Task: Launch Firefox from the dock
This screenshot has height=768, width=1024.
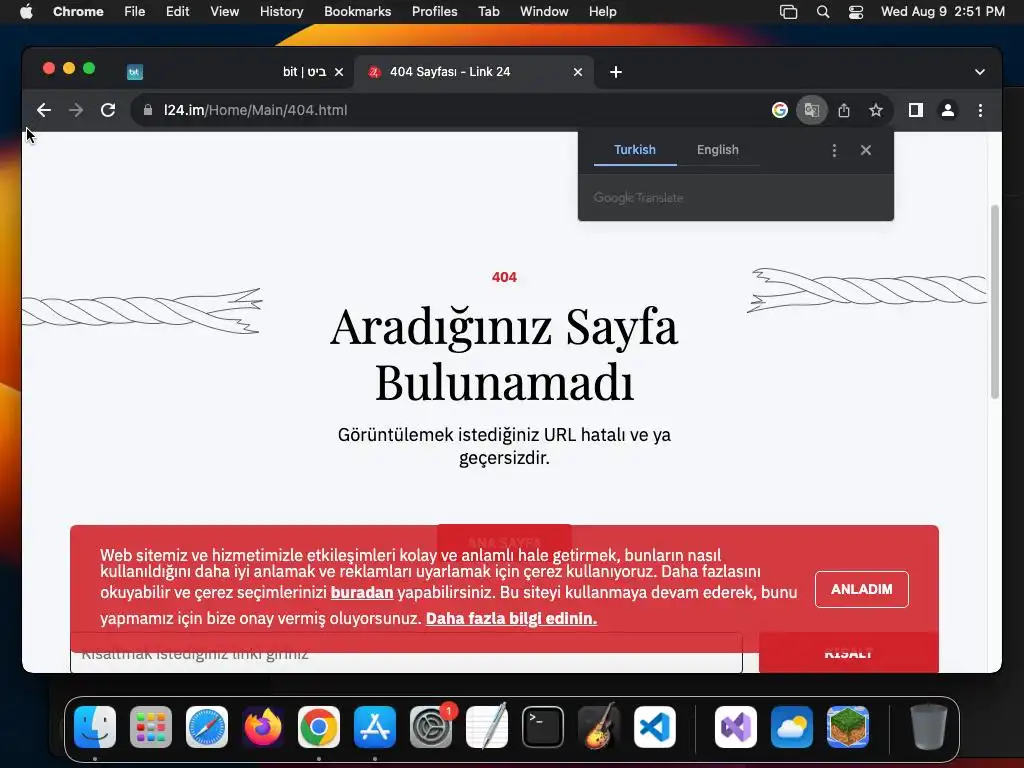Action: point(263,727)
